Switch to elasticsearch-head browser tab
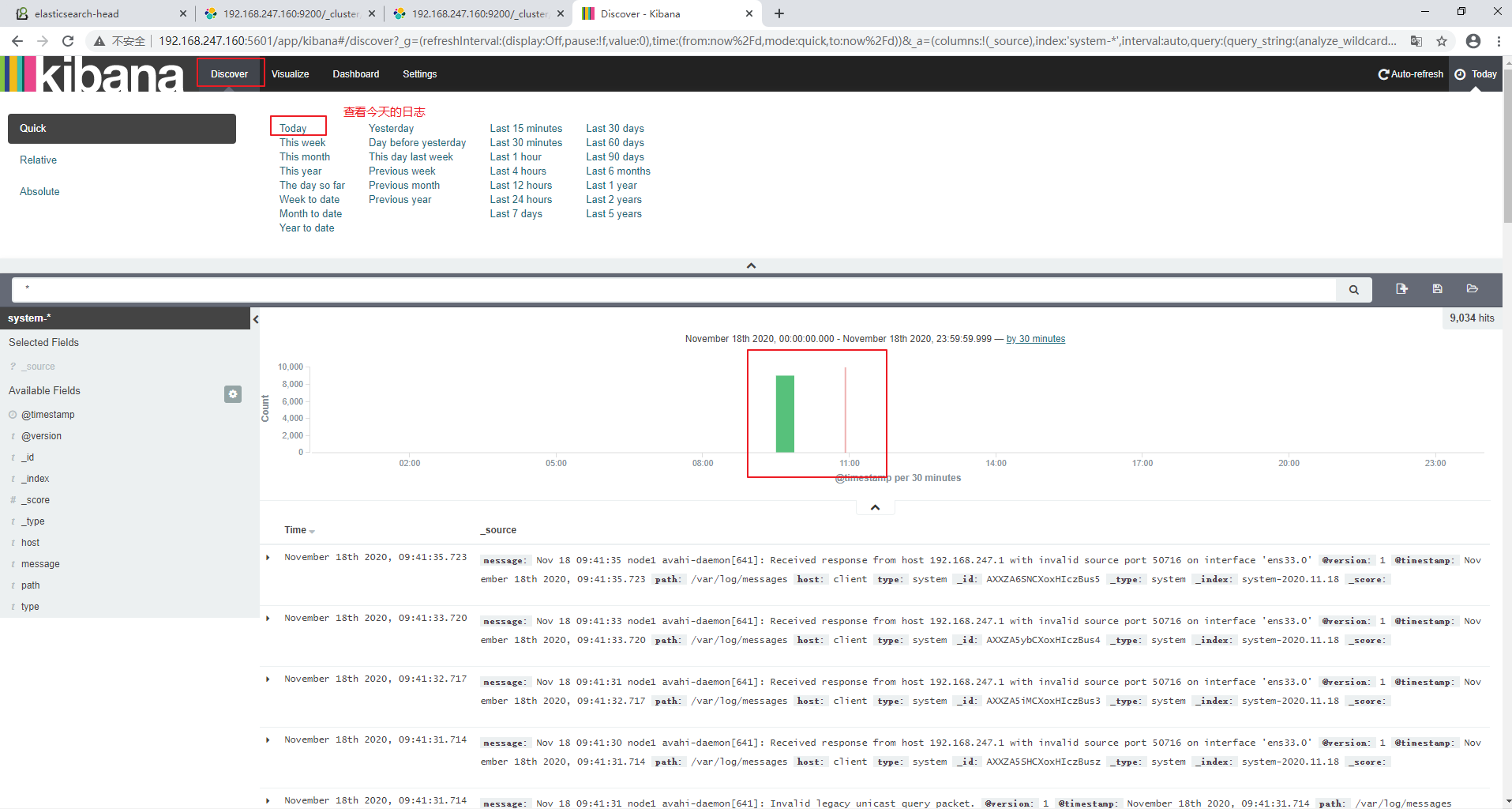 (x=99, y=13)
